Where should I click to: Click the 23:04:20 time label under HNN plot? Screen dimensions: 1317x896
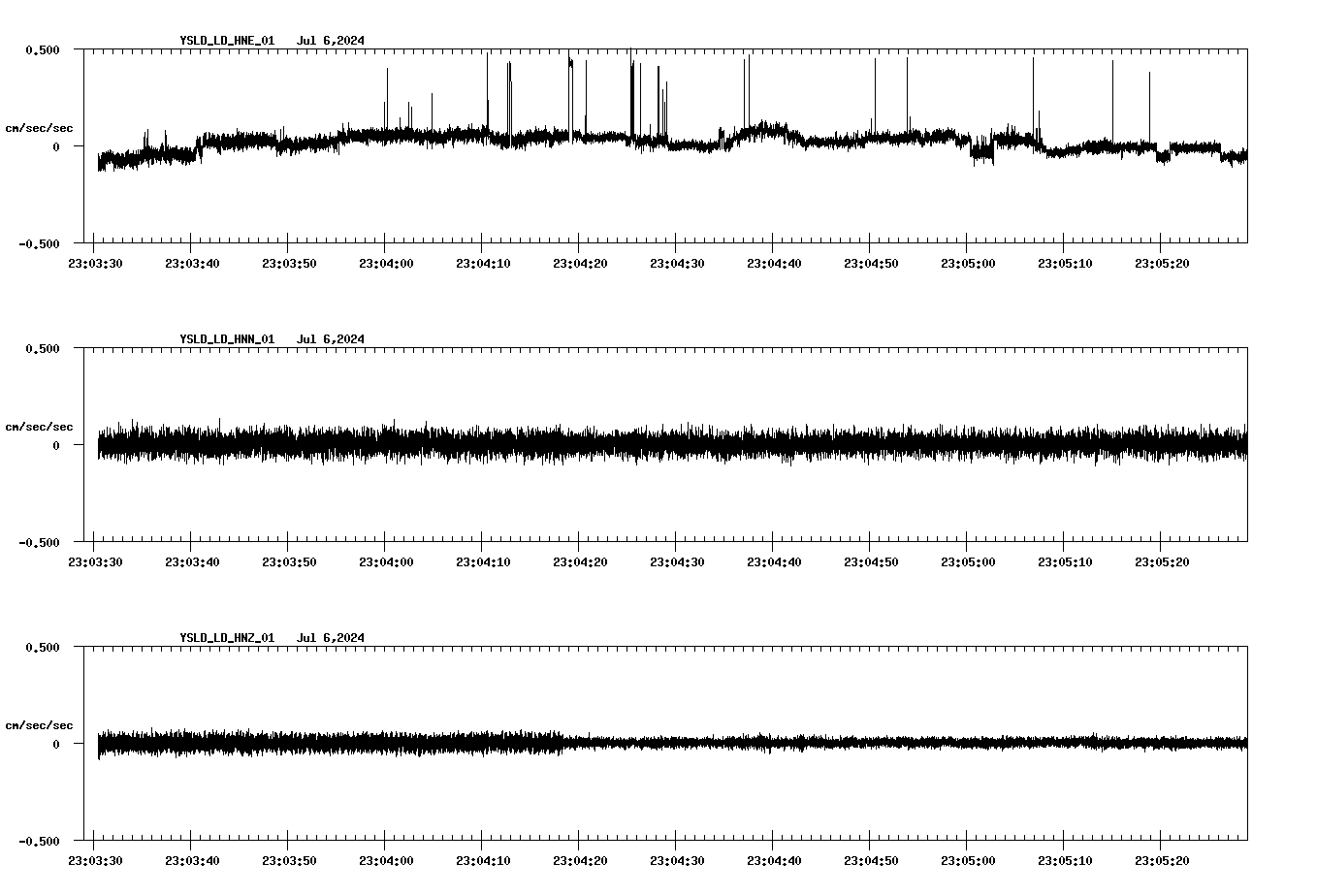click(581, 560)
